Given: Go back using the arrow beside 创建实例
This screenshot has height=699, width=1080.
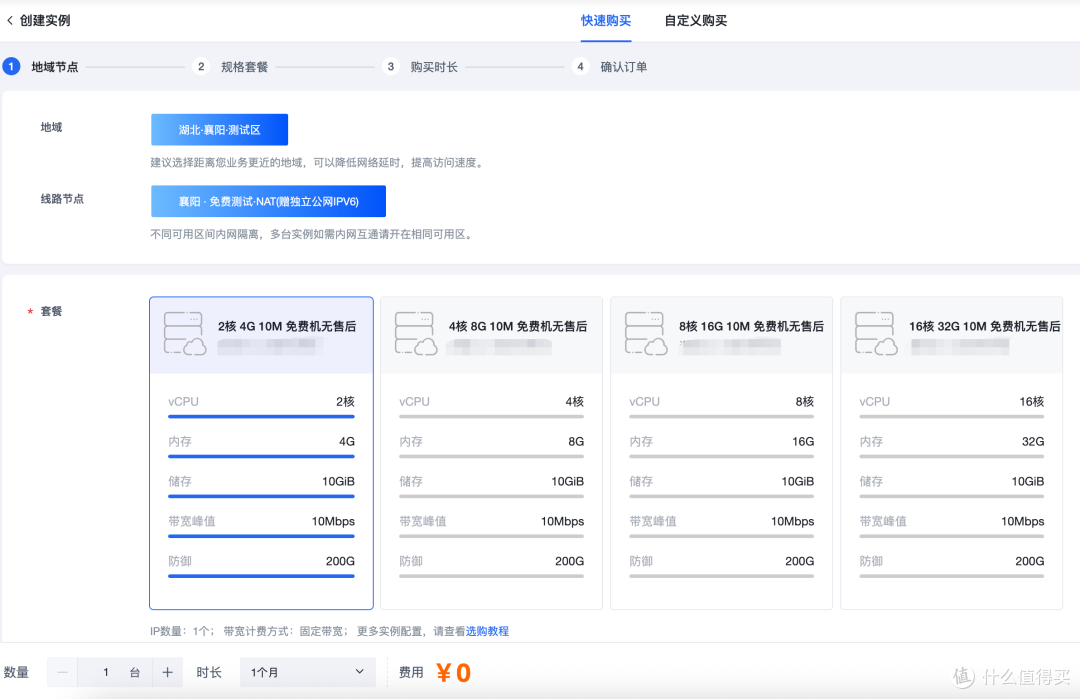Looking at the screenshot, I should click(x=10, y=21).
